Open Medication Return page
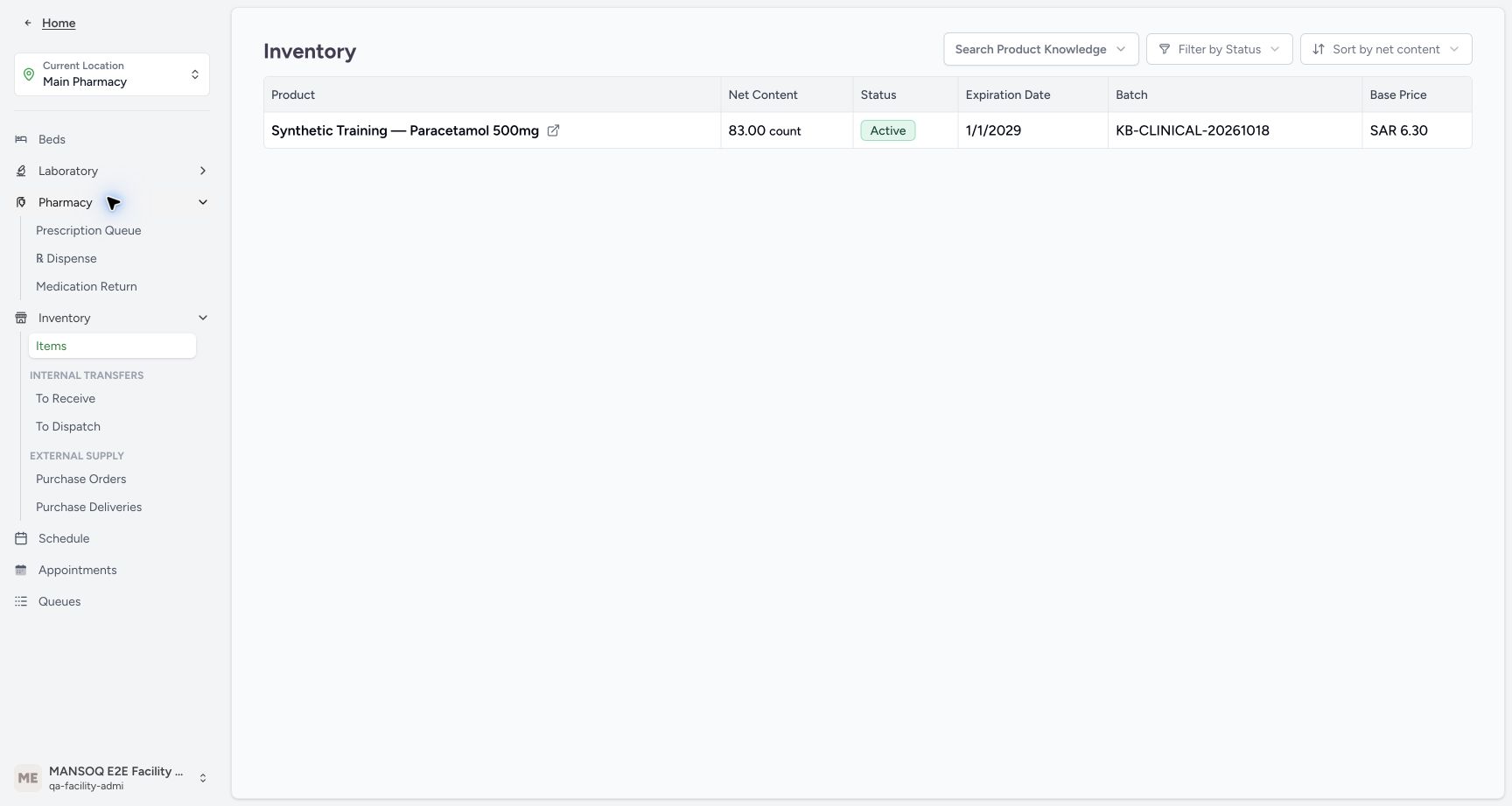 (x=87, y=286)
